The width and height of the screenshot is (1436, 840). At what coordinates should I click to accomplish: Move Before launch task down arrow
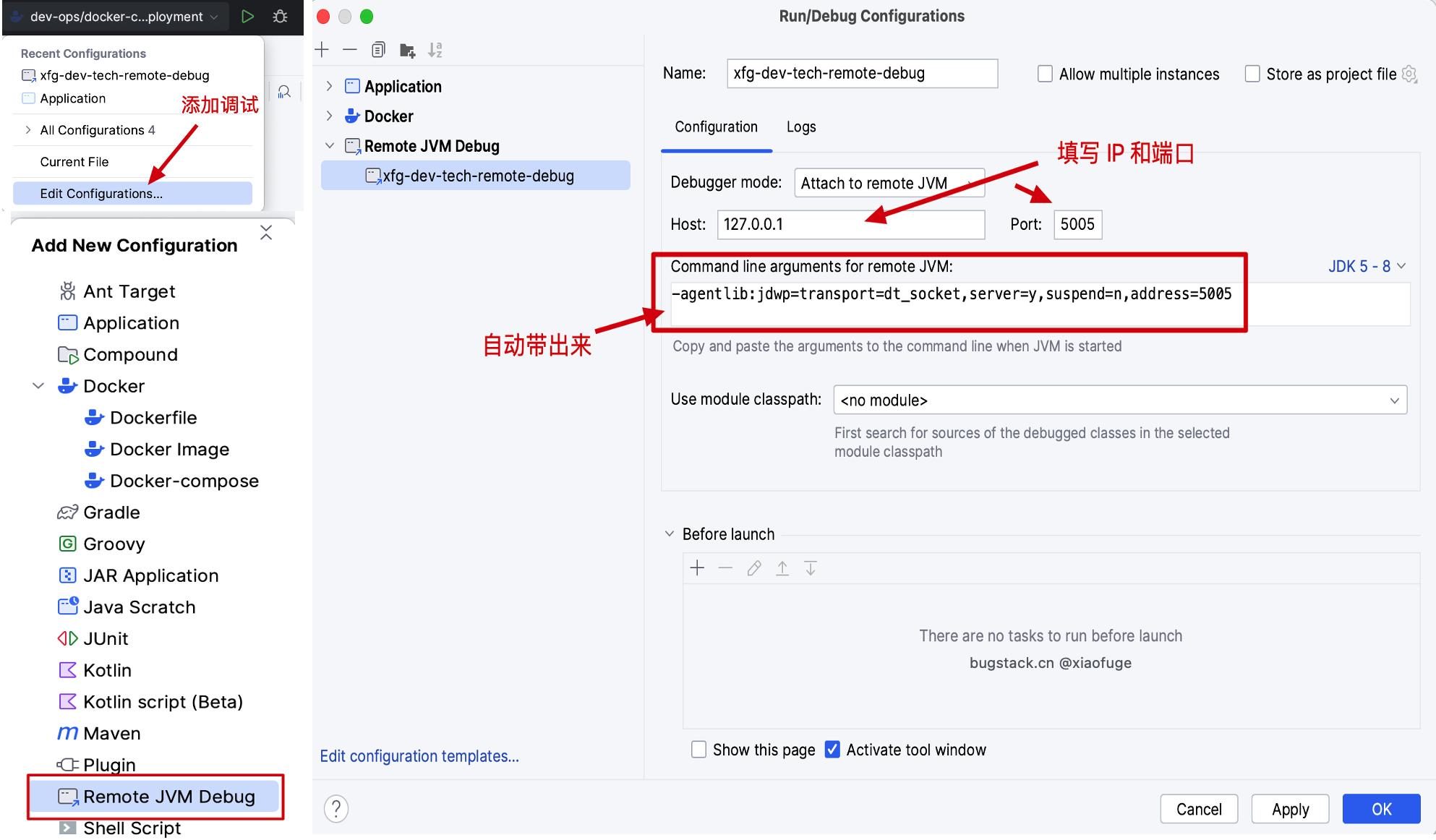tap(811, 568)
